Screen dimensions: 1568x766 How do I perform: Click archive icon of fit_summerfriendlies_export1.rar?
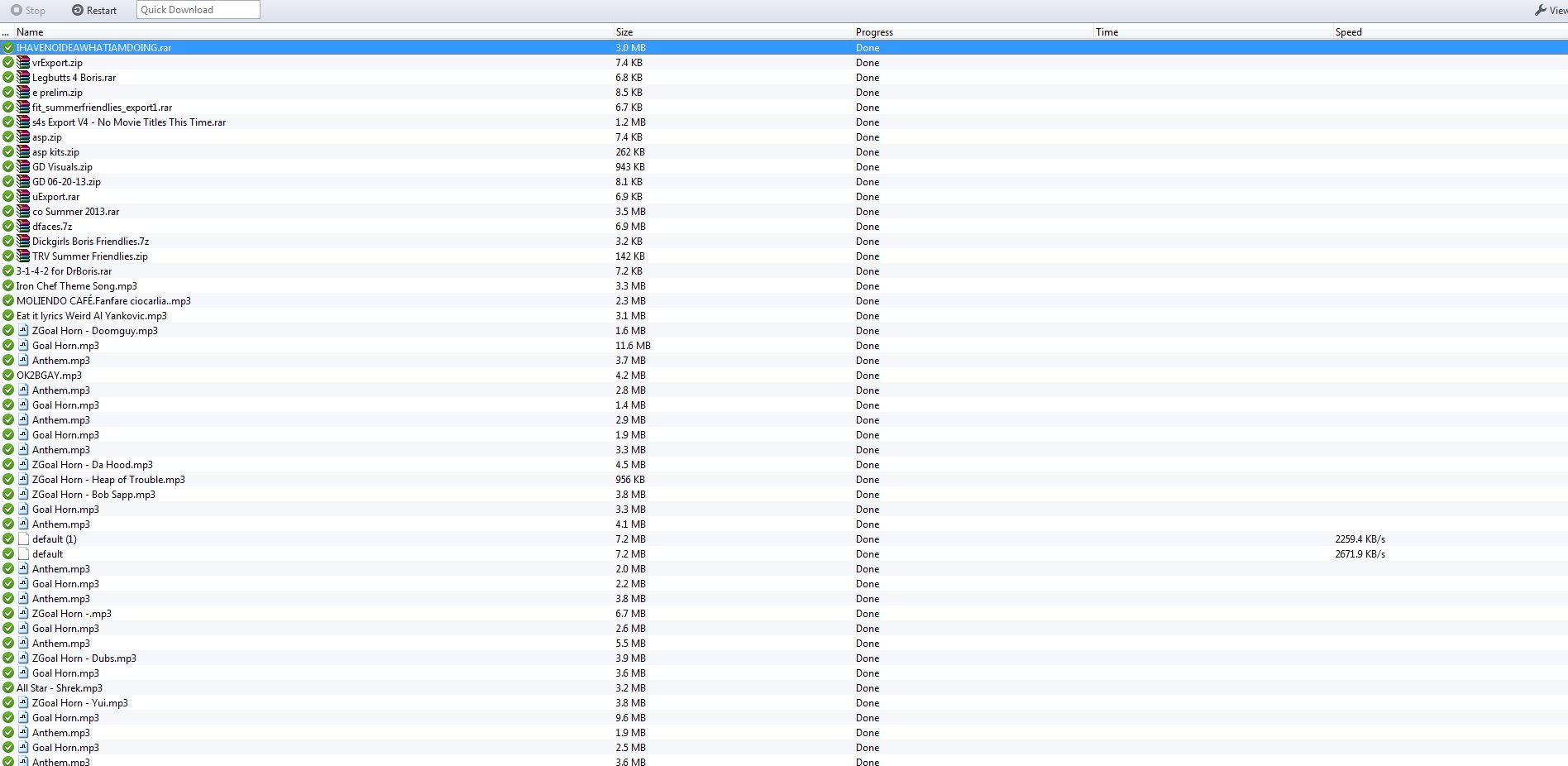coord(23,108)
